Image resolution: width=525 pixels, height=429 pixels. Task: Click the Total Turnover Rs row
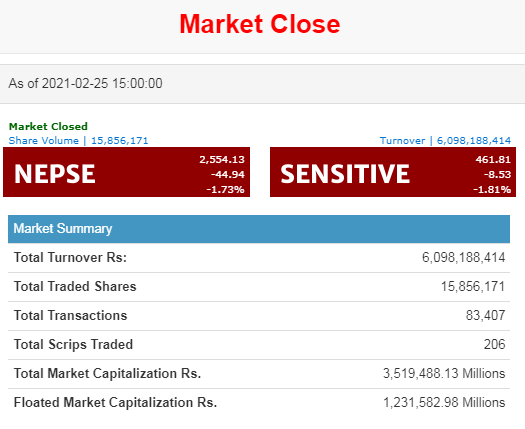click(x=259, y=258)
